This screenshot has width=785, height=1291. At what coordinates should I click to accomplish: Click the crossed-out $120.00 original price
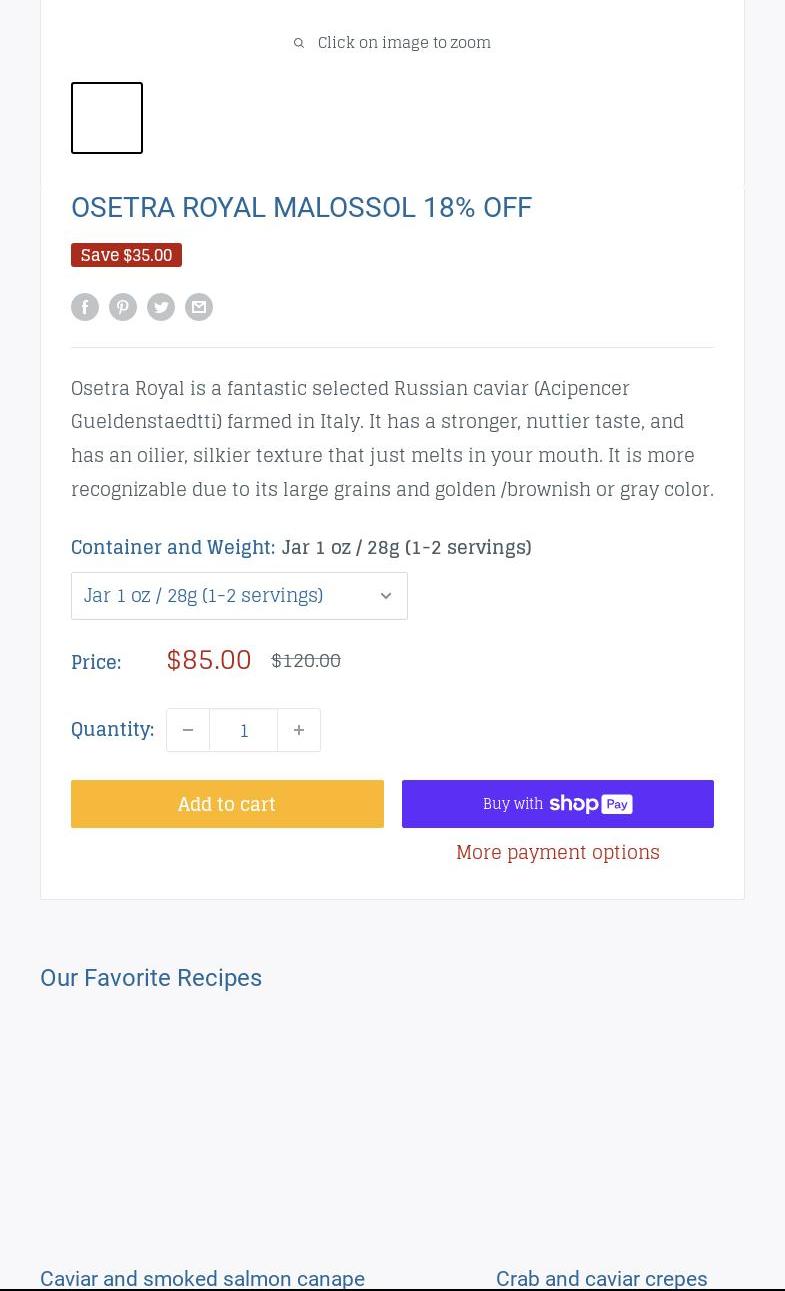coord(306,660)
